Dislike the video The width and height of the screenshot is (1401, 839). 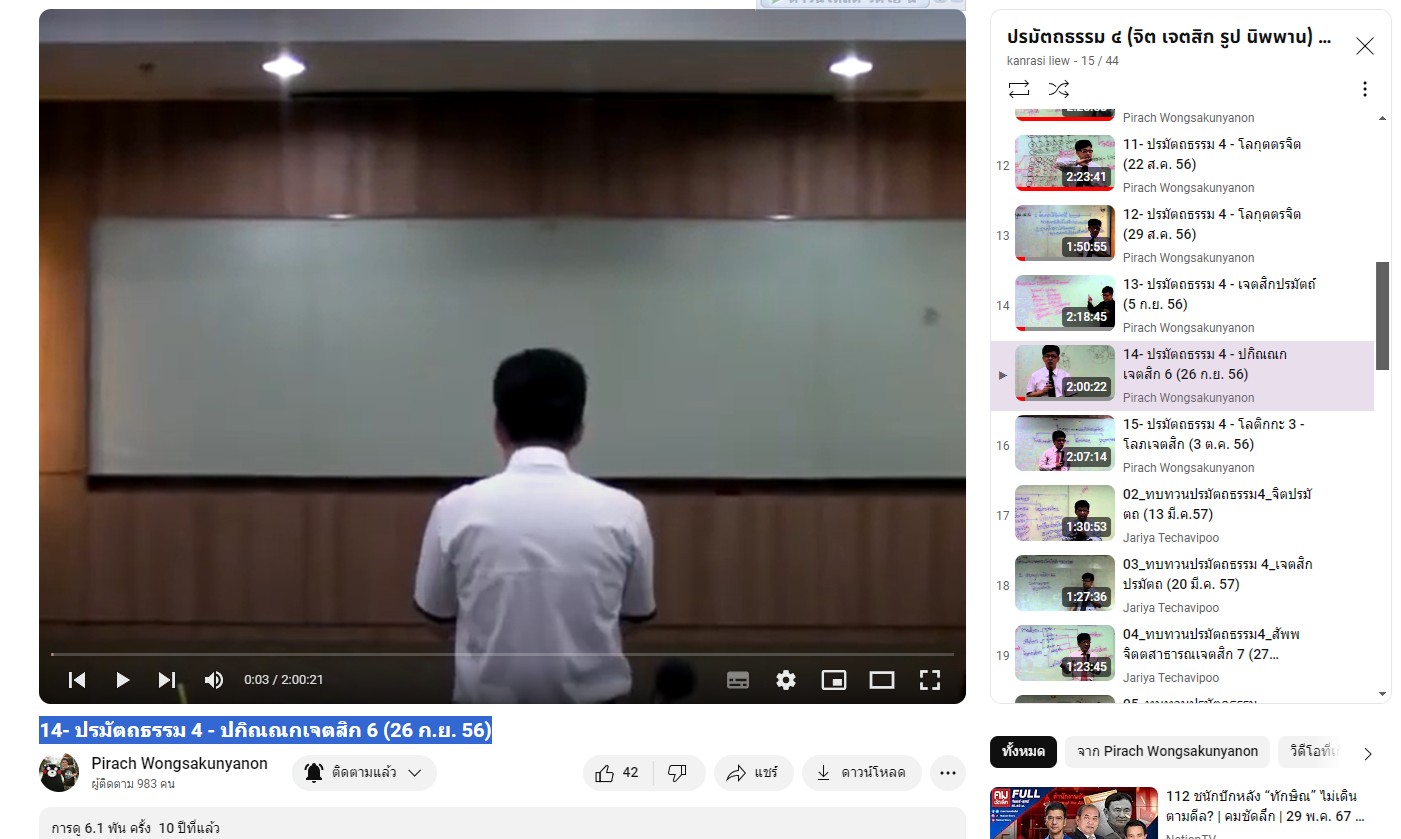tap(678, 773)
